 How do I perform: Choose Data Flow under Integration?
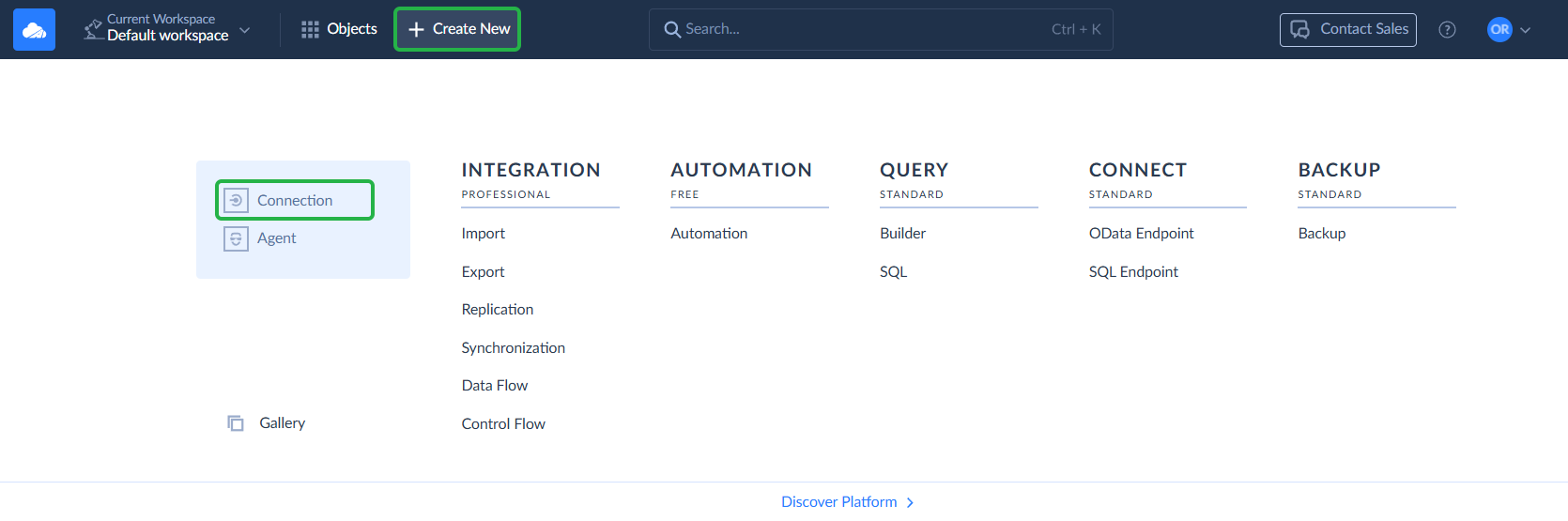click(494, 386)
